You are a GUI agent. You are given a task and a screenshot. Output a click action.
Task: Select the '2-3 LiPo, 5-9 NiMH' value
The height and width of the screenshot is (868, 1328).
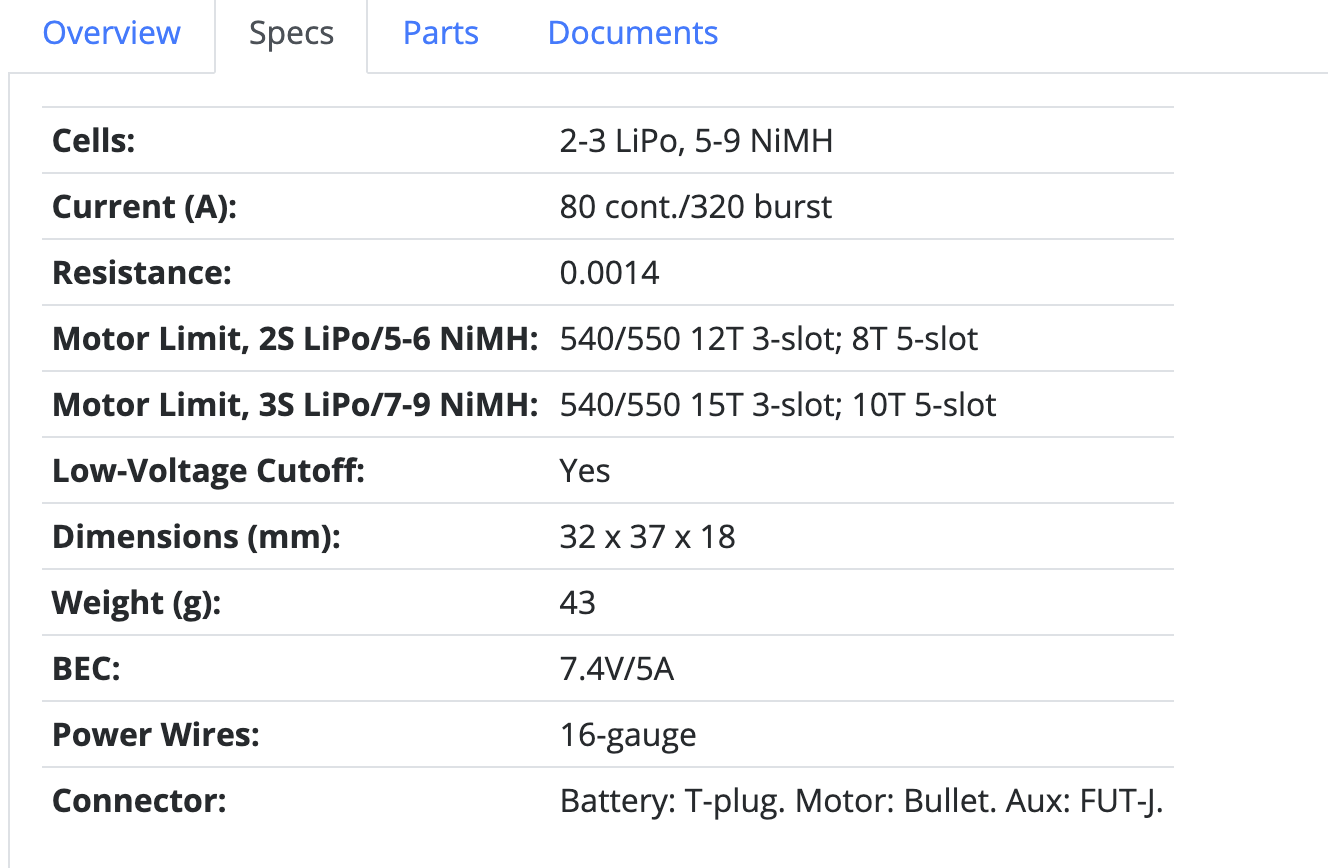(696, 141)
